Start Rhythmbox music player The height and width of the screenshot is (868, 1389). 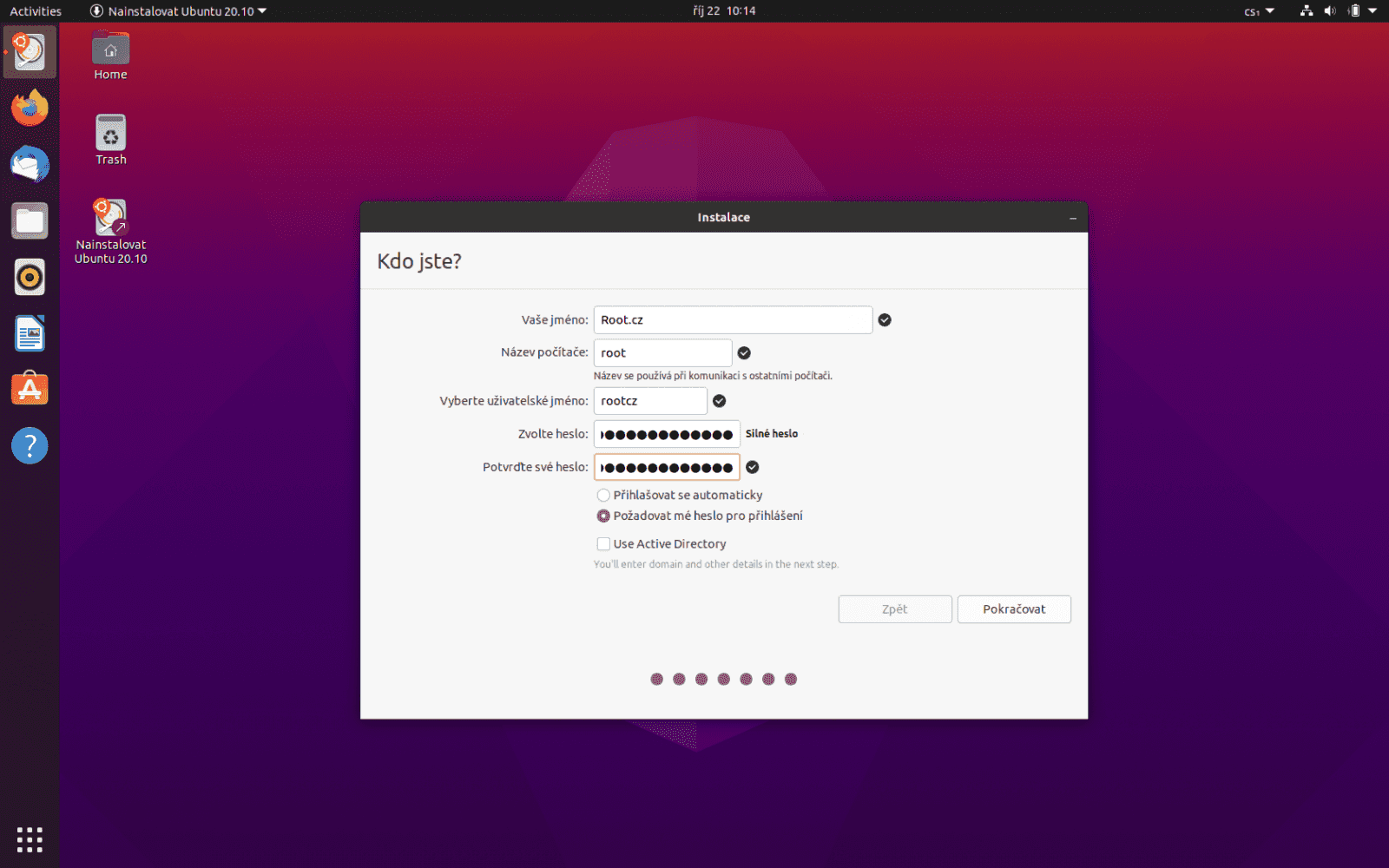point(30,277)
